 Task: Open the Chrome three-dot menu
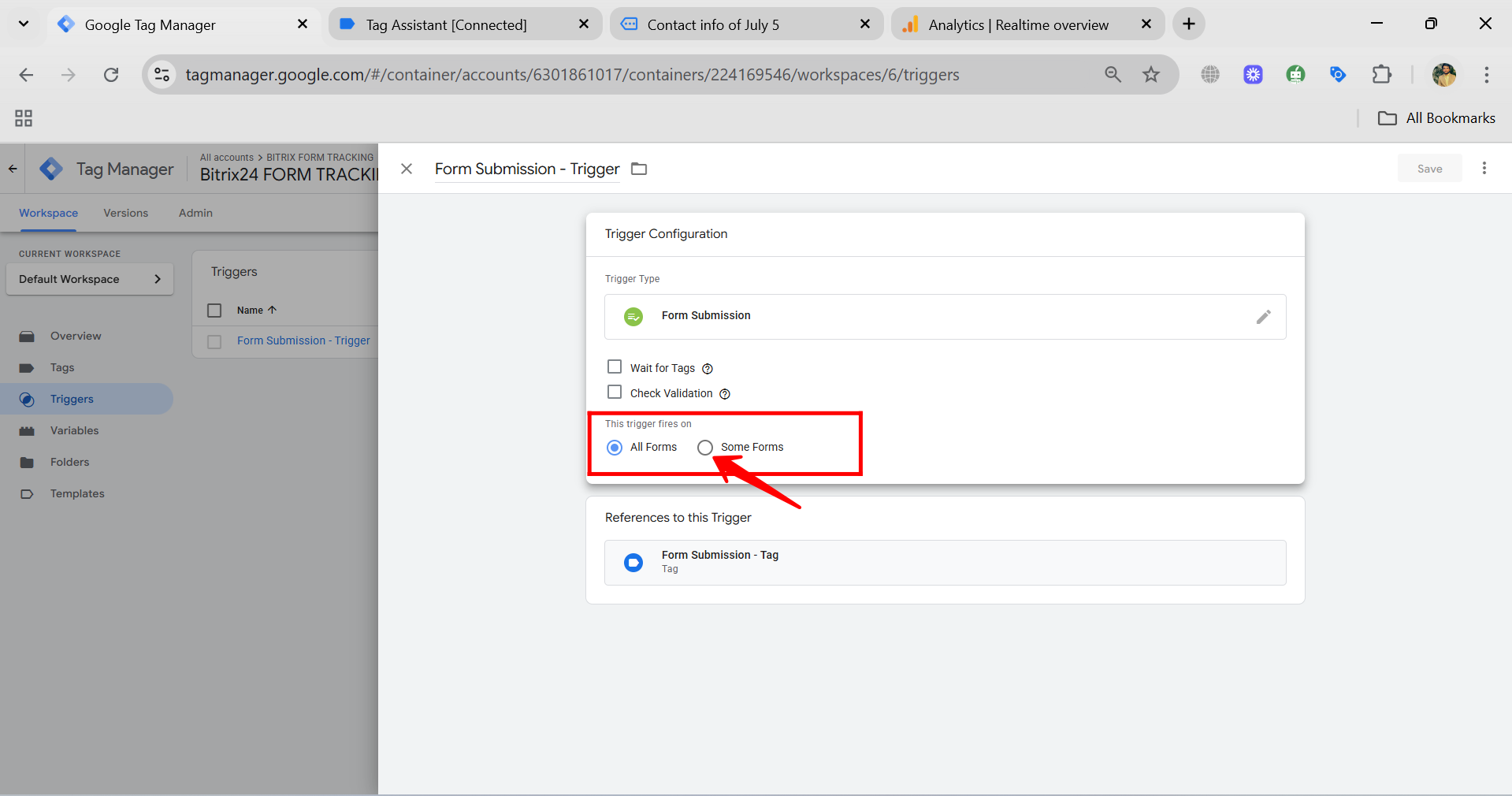(x=1486, y=75)
